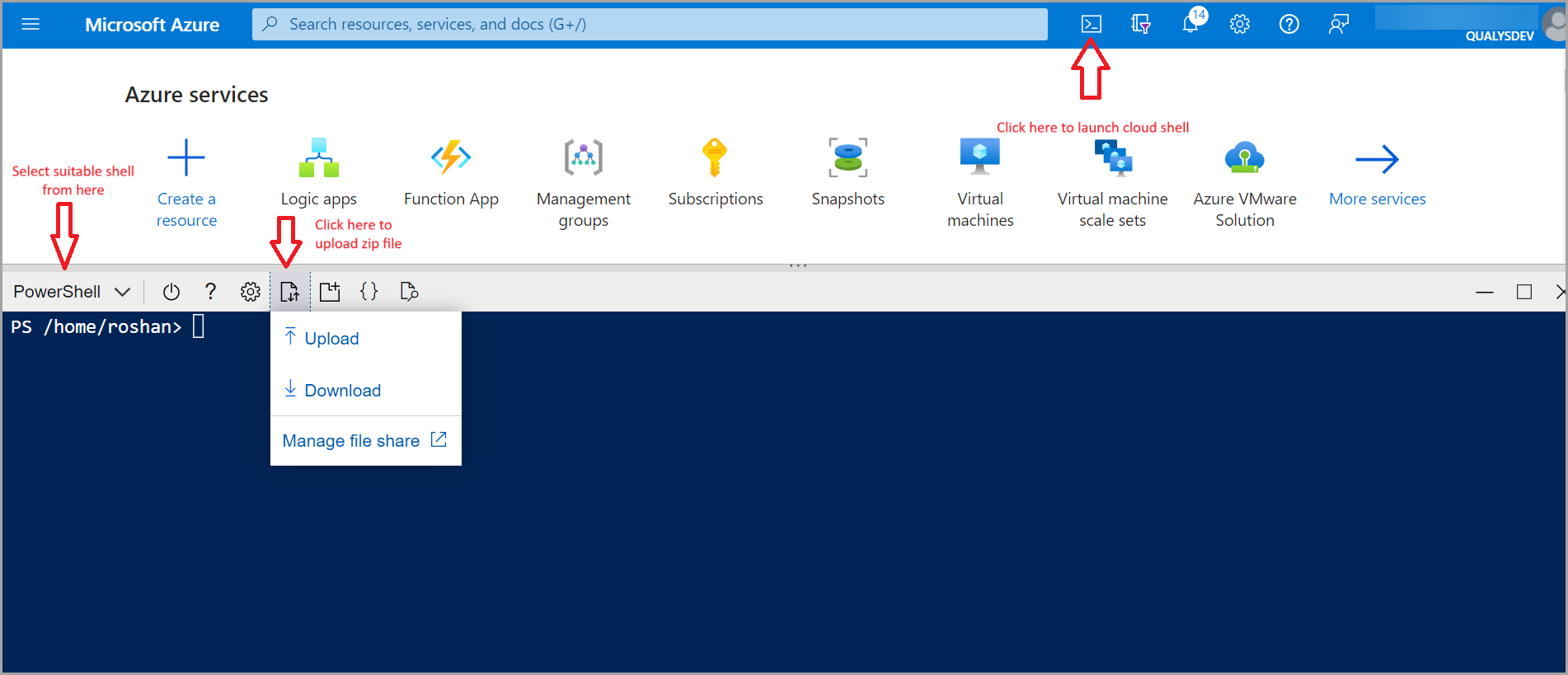Launch Cloud Shell from the top bar
The image size is (1568, 675).
pyautogui.click(x=1091, y=24)
